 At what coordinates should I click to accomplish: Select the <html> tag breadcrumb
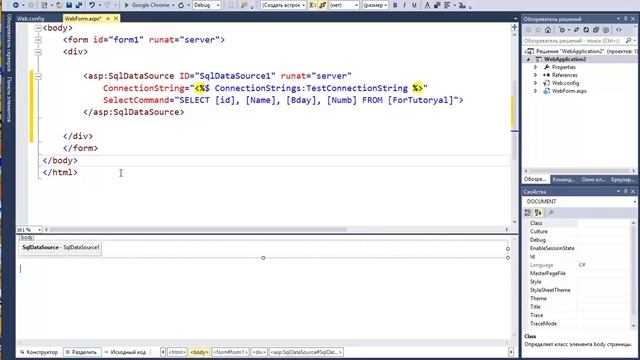pyautogui.click(x=177, y=352)
